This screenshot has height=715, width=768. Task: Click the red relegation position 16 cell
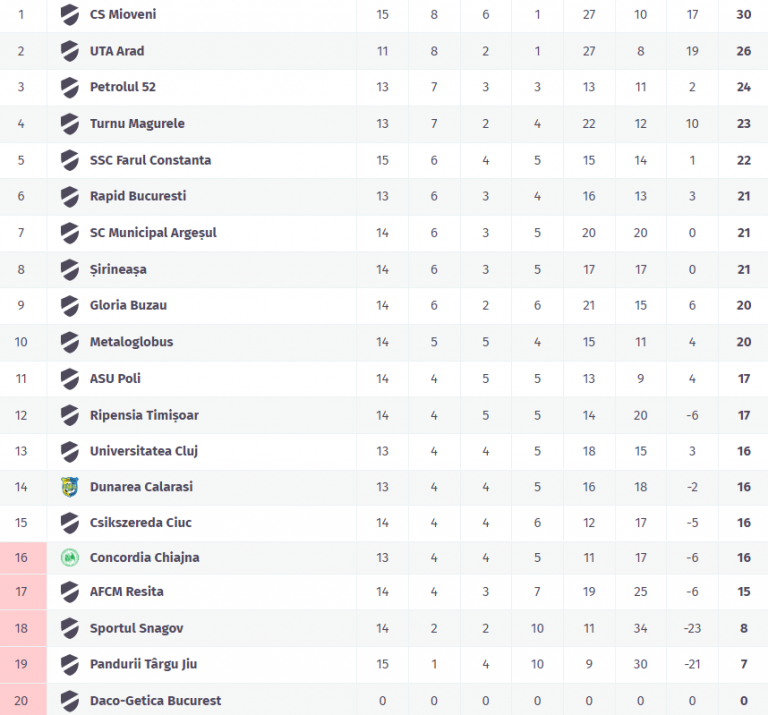click(21, 558)
